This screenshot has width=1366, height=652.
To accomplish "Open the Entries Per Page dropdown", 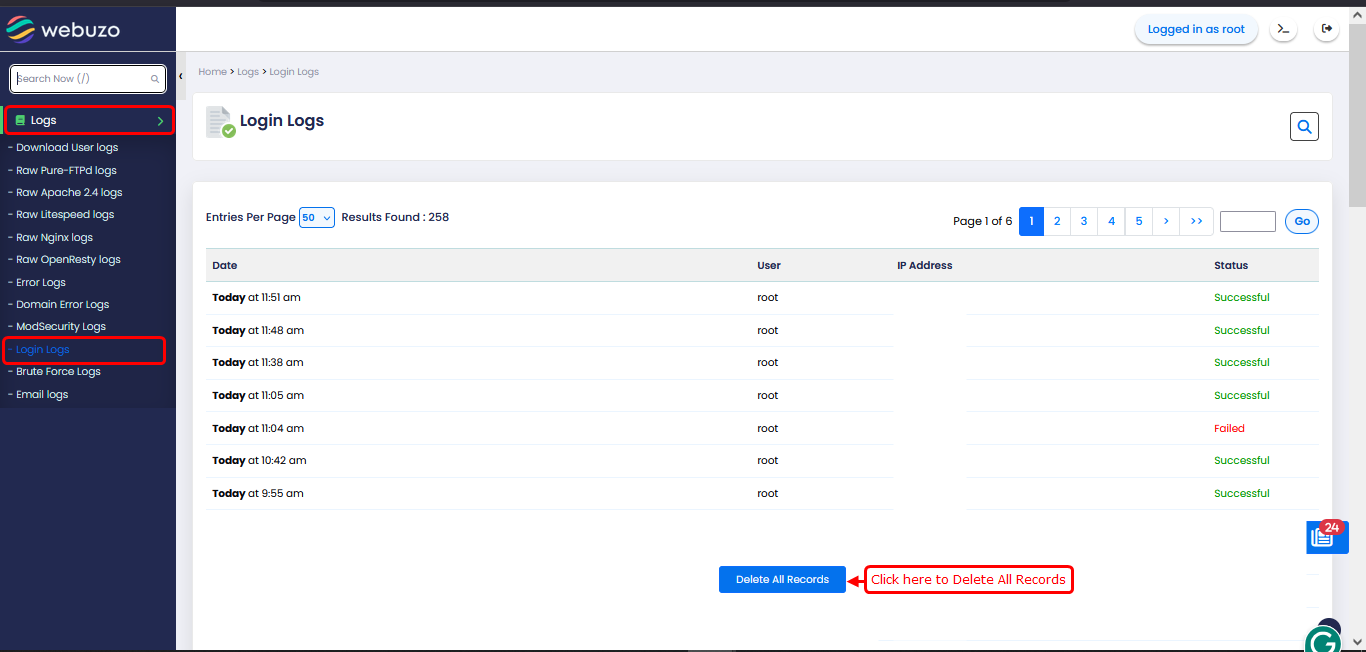I will 316,217.
